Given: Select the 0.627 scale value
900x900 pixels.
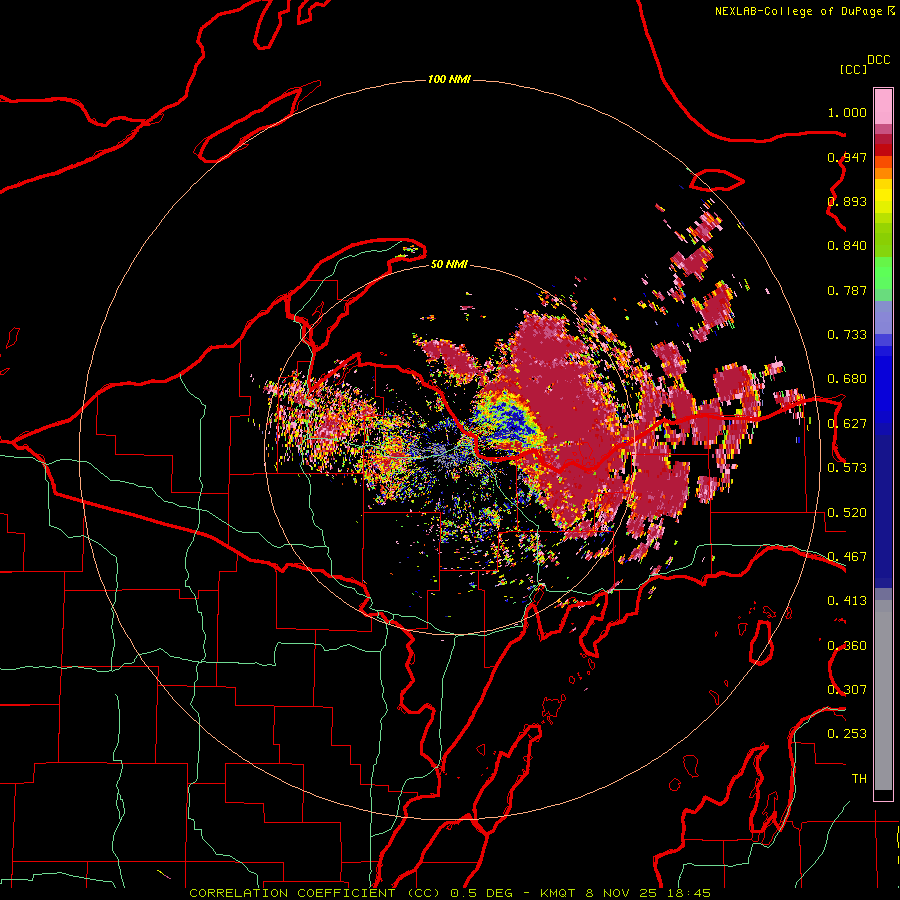Looking at the screenshot, I should (x=847, y=424).
